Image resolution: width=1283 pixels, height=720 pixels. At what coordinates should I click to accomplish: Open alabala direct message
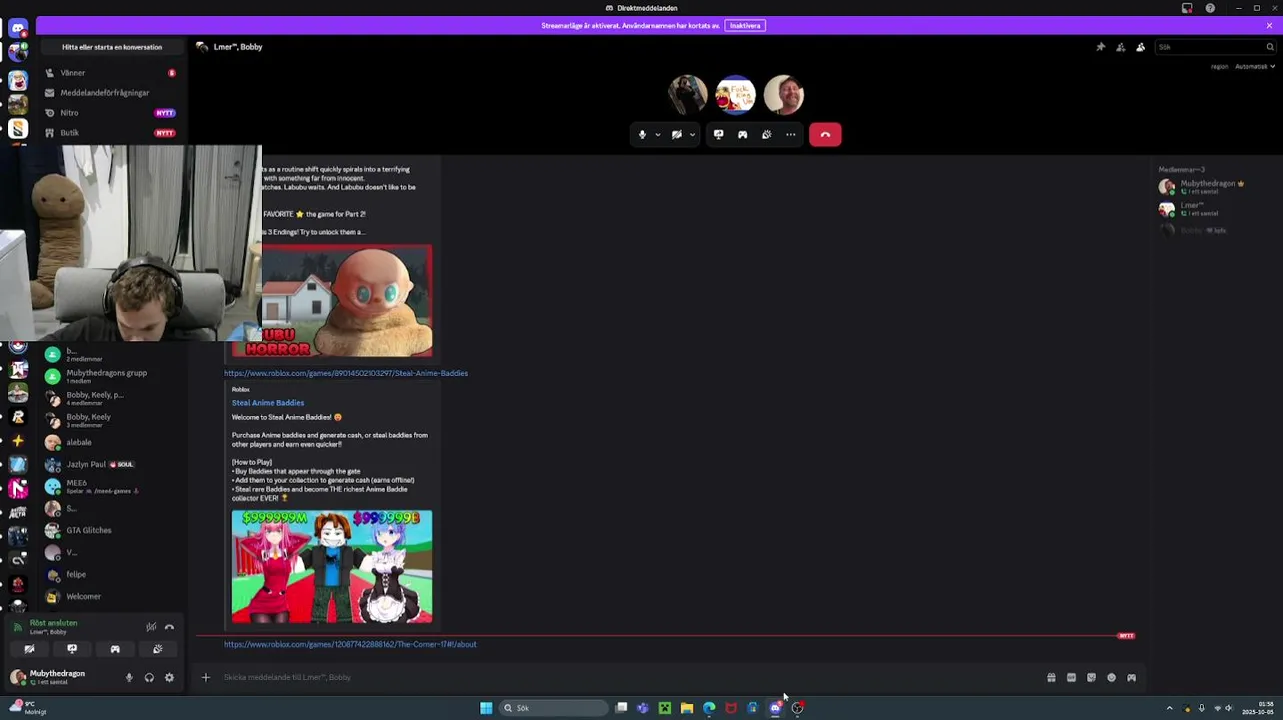coord(111,442)
